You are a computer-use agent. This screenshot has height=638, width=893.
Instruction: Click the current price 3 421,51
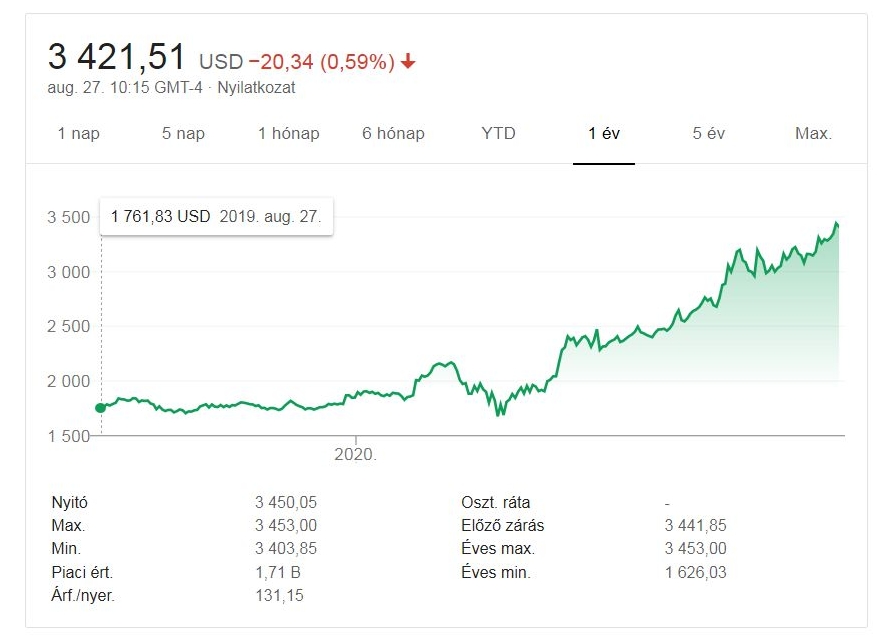[117, 58]
